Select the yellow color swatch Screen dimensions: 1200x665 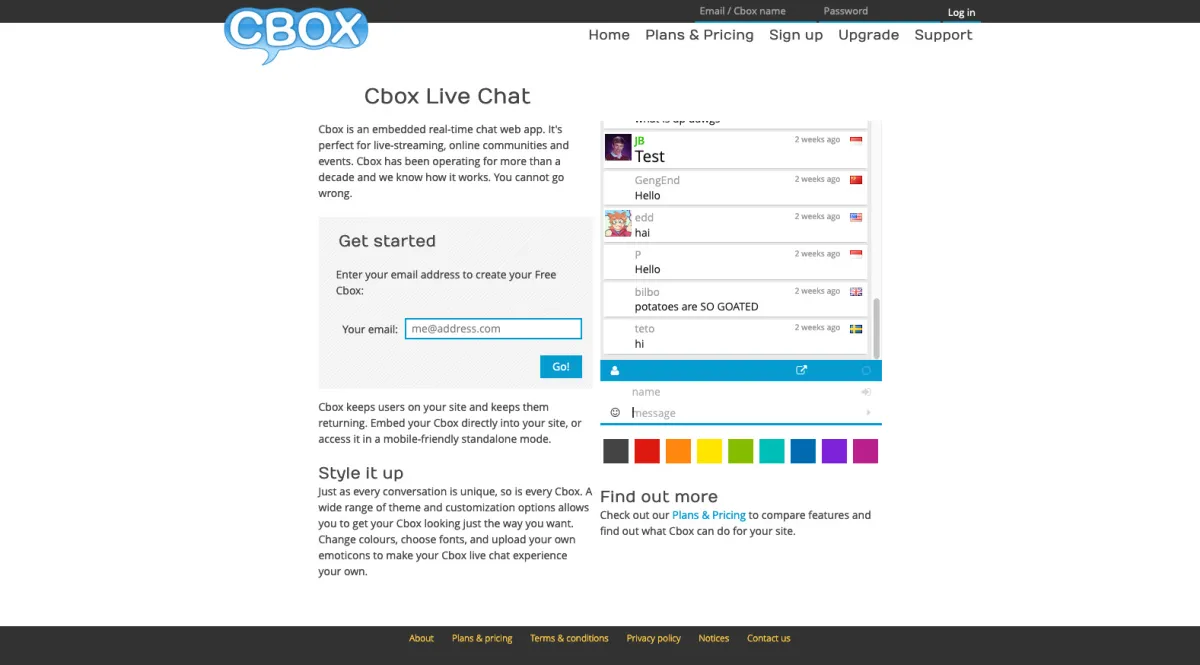(709, 451)
